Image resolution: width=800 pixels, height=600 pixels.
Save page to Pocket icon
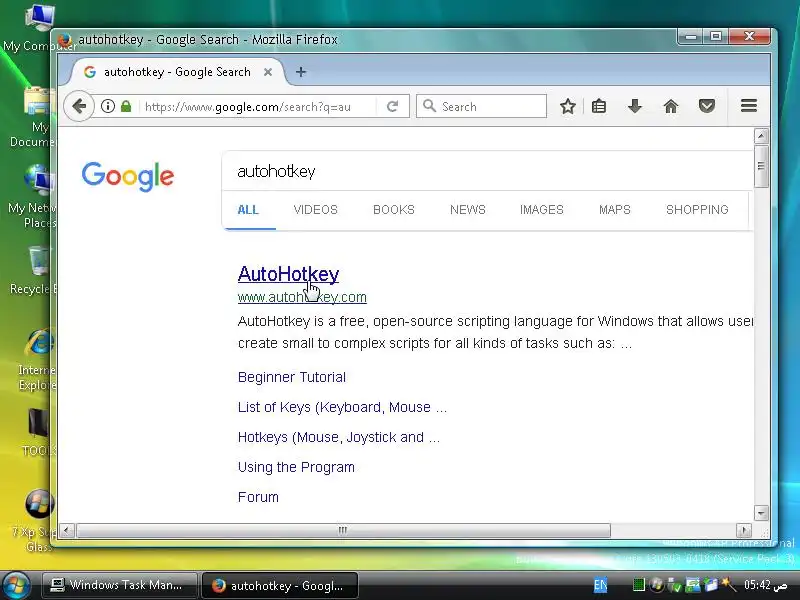[x=707, y=106]
